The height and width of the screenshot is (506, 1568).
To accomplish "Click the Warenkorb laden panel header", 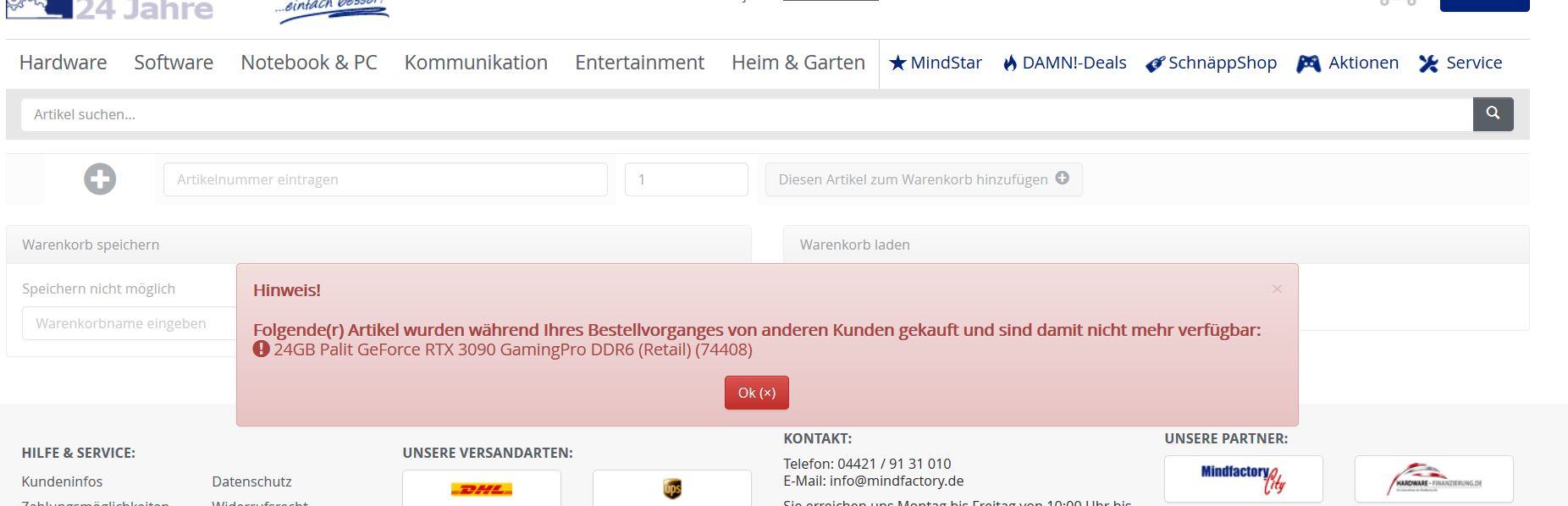I will click(x=1157, y=245).
